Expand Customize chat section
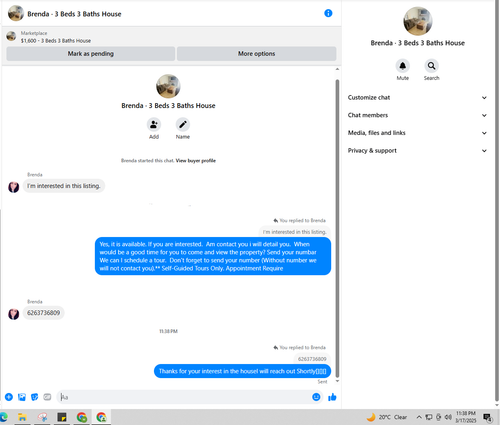 pos(417,98)
